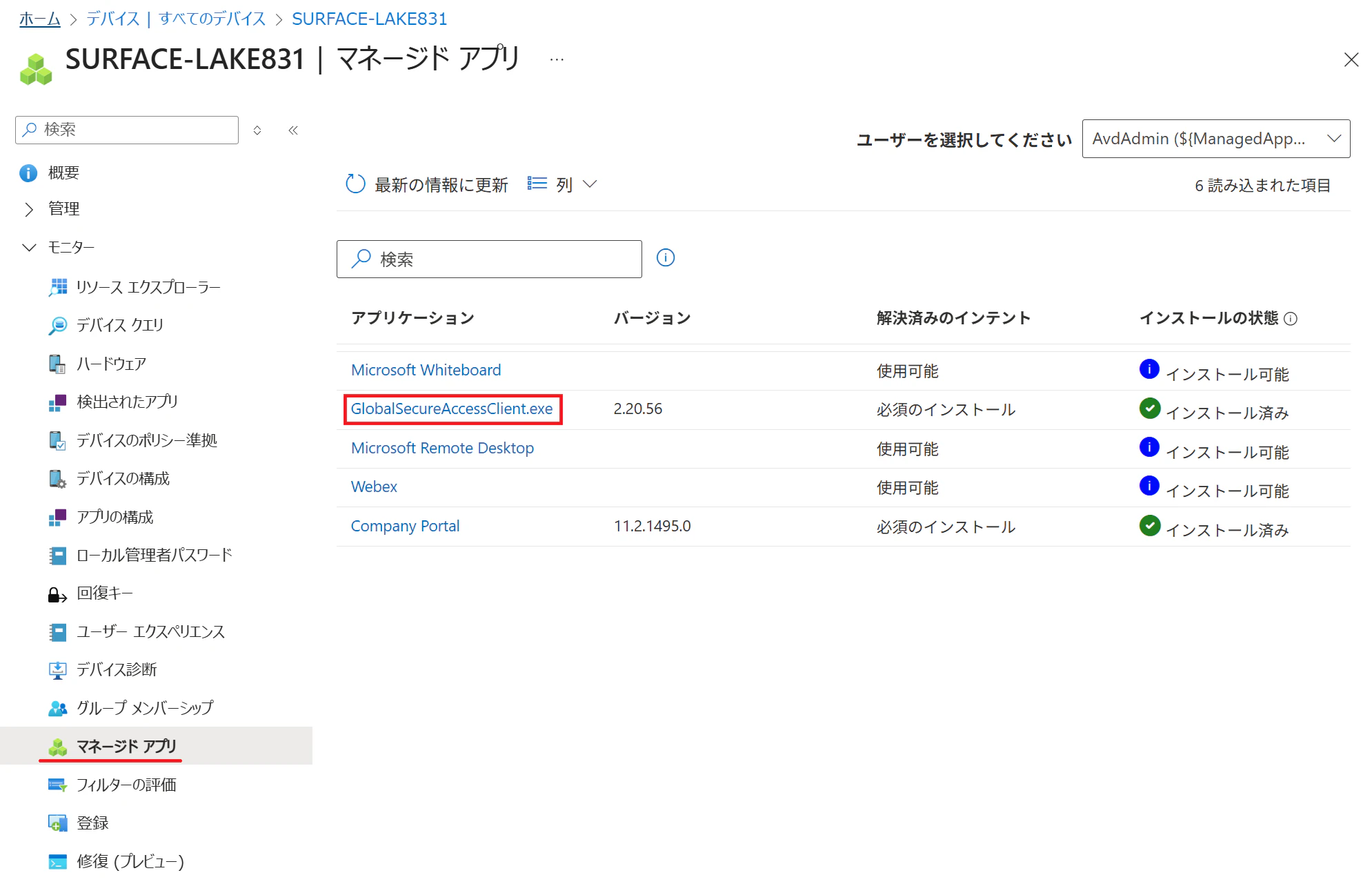Click 最新の情報に更新 refresh button
Viewport: 1372px width, 884px height.
(427, 184)
